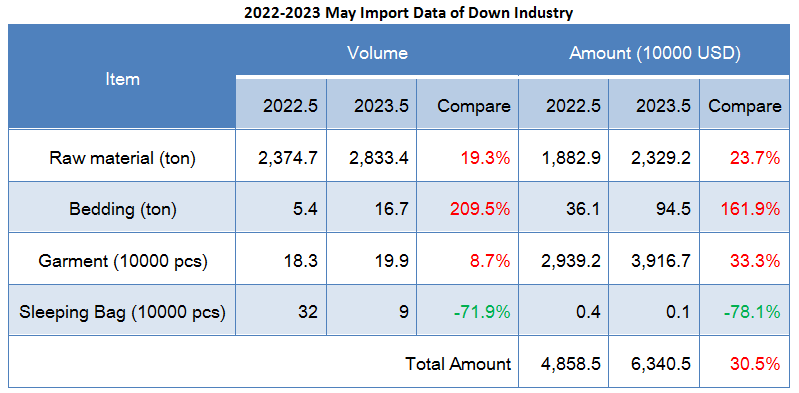The width and height of the screenshot is (799, 393).
Task: Select the Item header cell
Action: point(122,77)
